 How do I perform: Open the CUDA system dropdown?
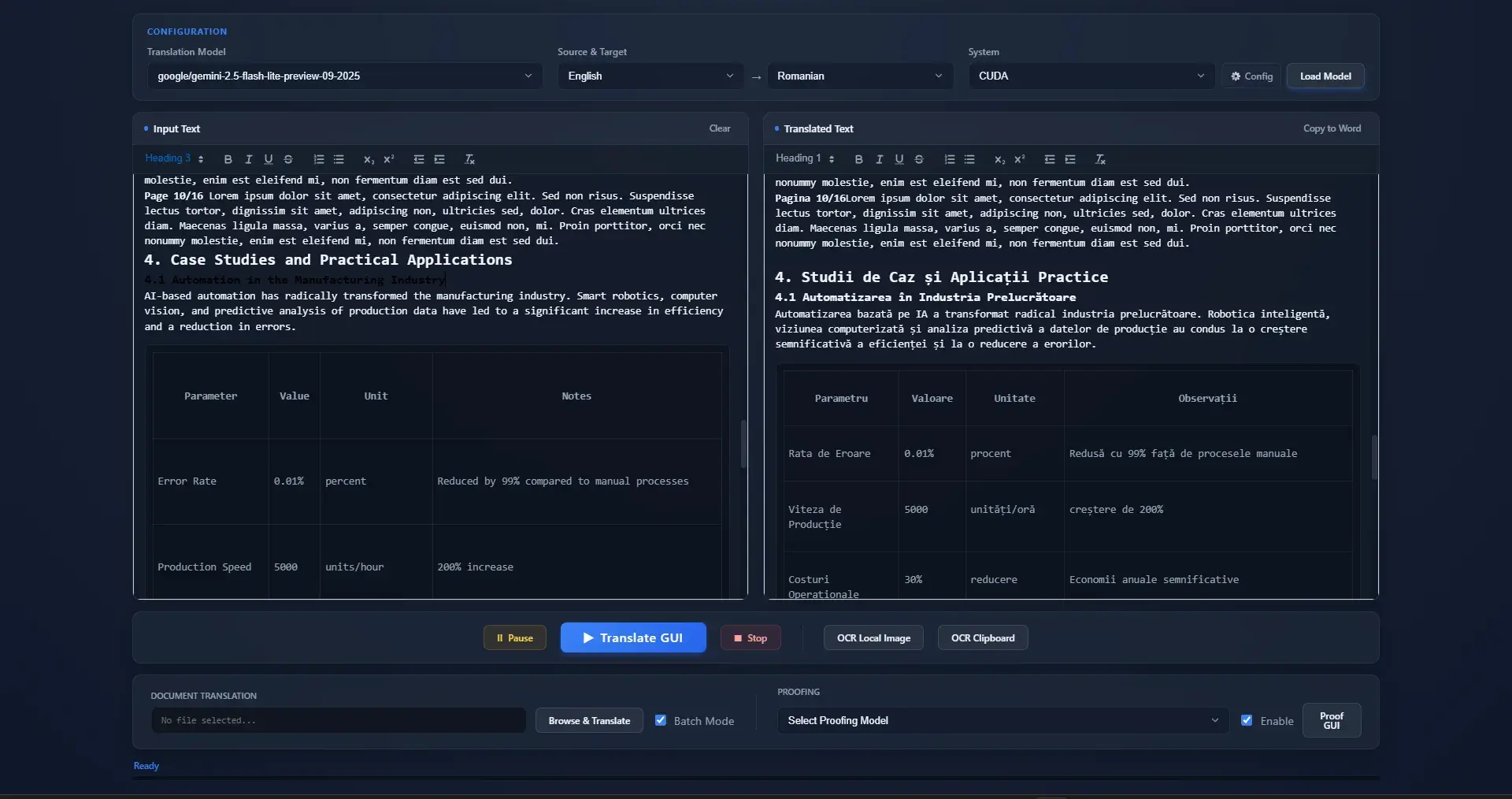[x=1091, y=76]
